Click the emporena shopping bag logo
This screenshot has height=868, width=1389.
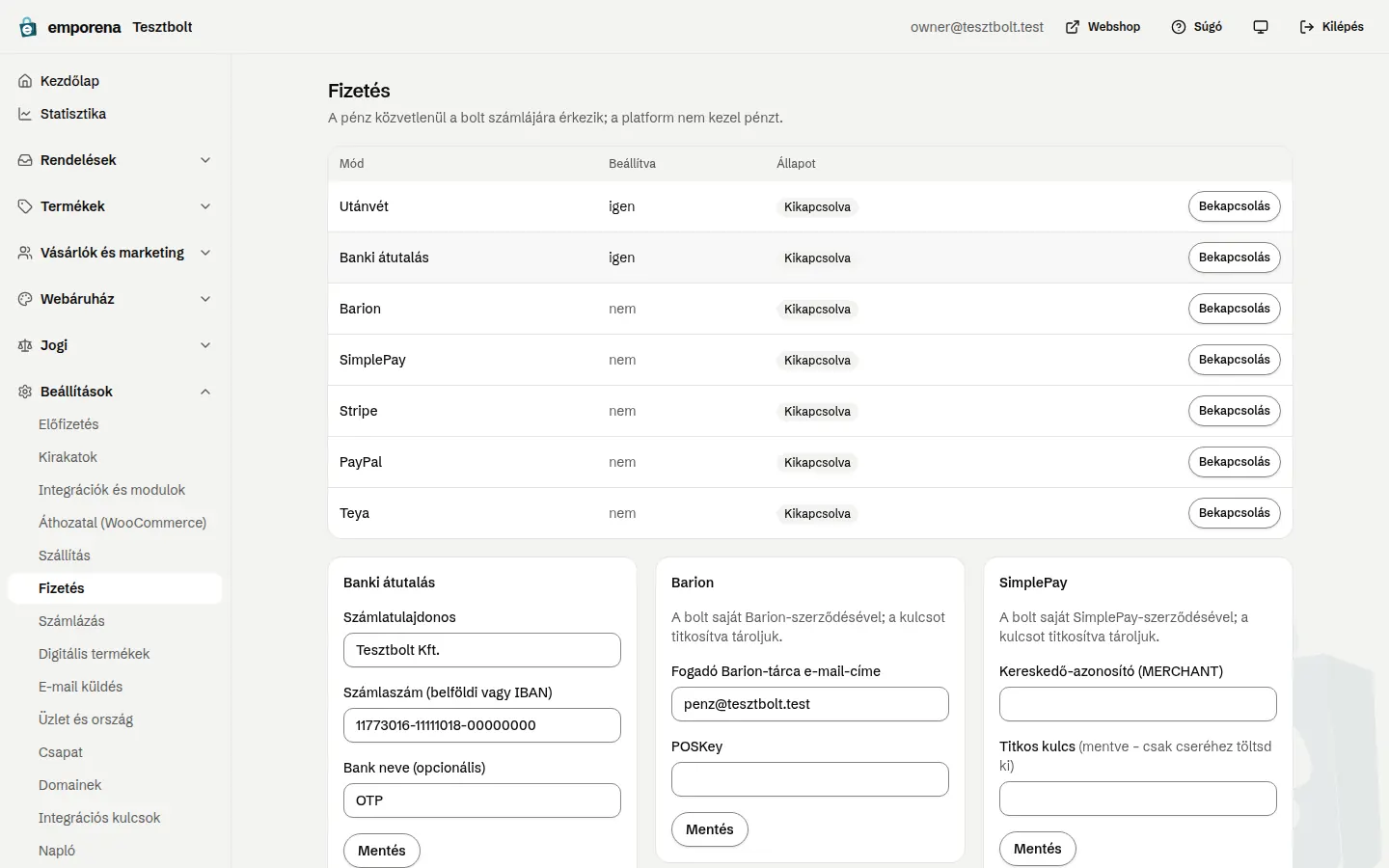tap(28, 27)
